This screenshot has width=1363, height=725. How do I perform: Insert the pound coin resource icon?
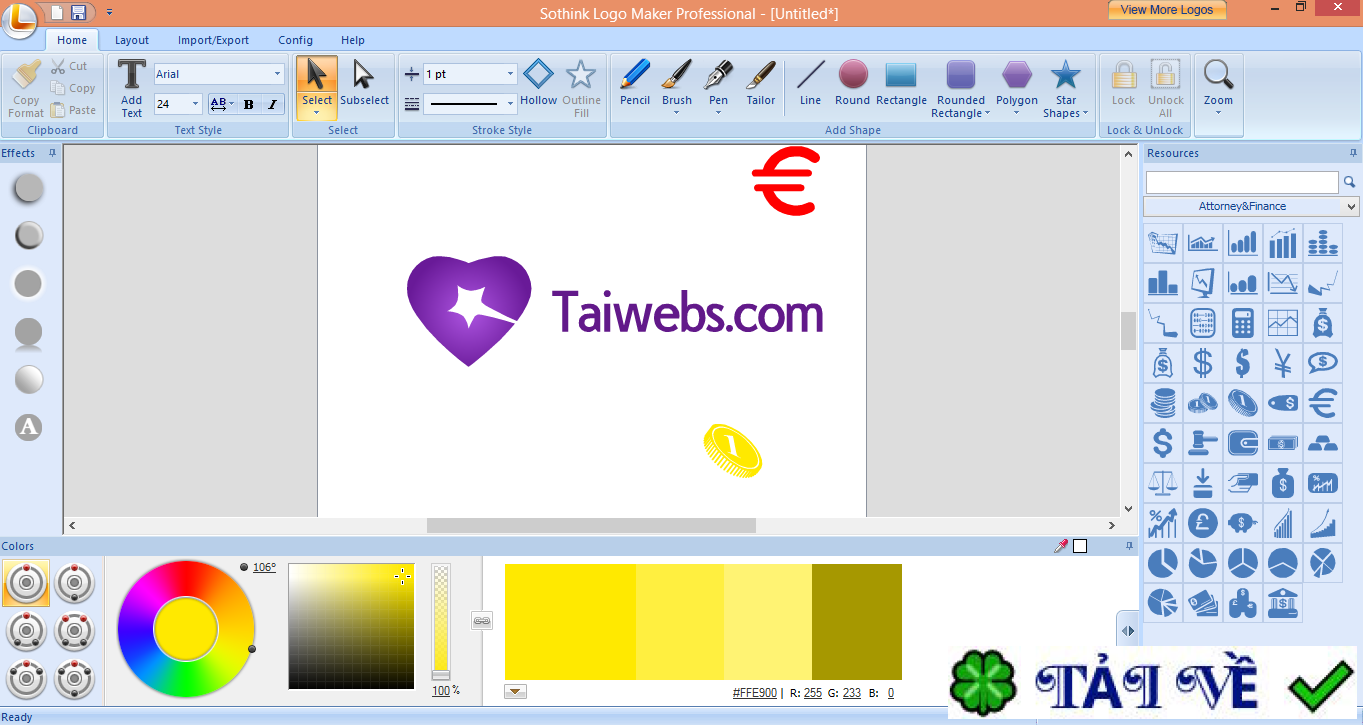(1203, 523)
